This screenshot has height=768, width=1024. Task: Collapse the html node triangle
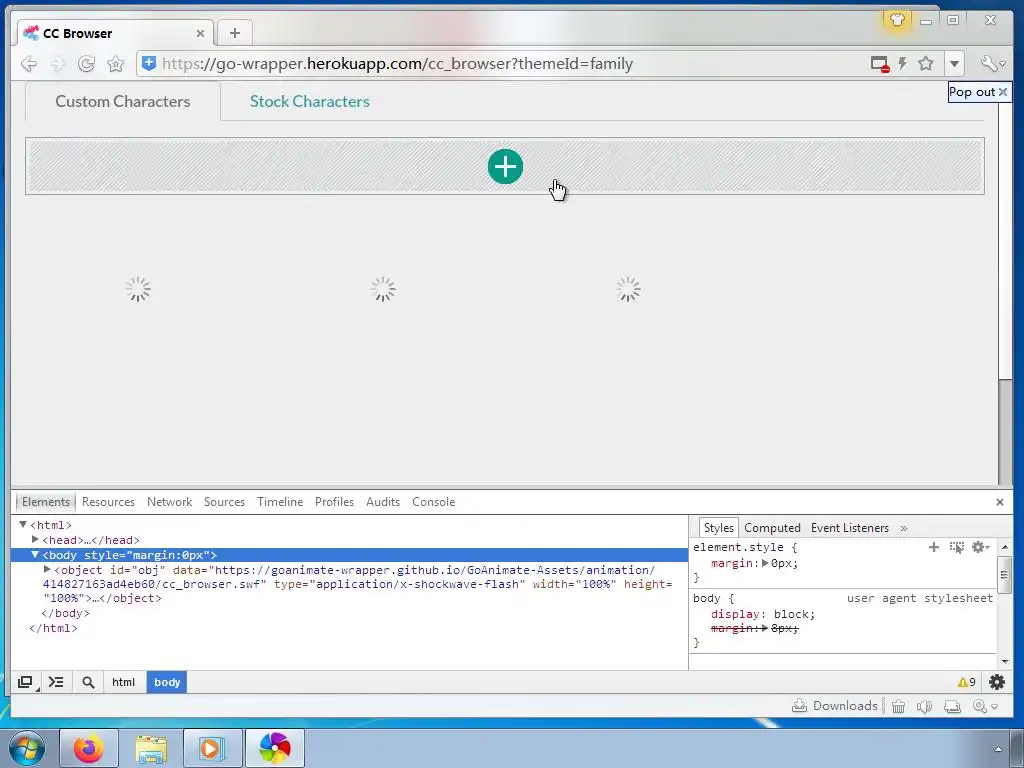(23, 524)
